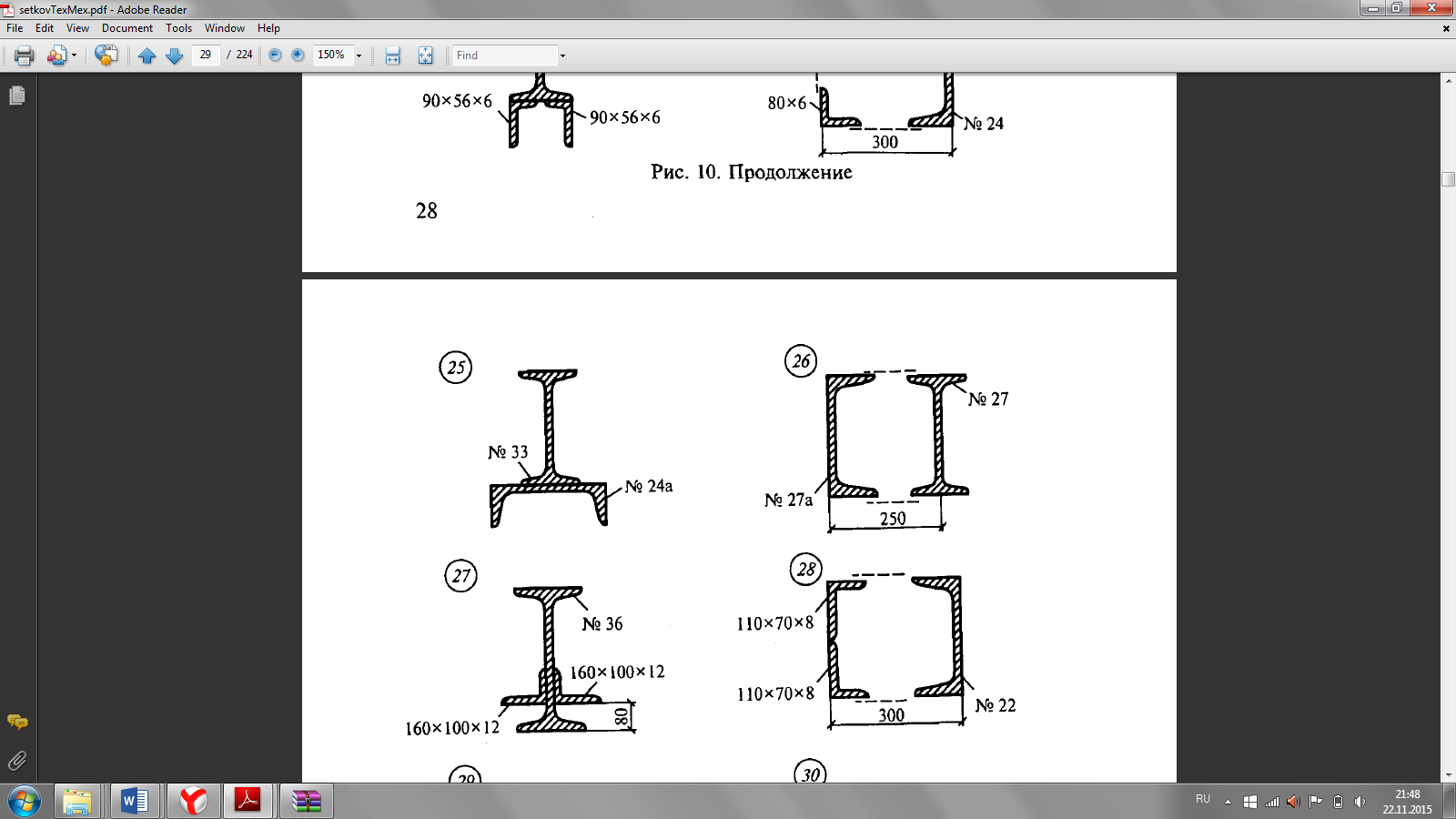Screen dimensions: 1456x819
Task: Zoom out with the minus icon
Action: point(275,56)
